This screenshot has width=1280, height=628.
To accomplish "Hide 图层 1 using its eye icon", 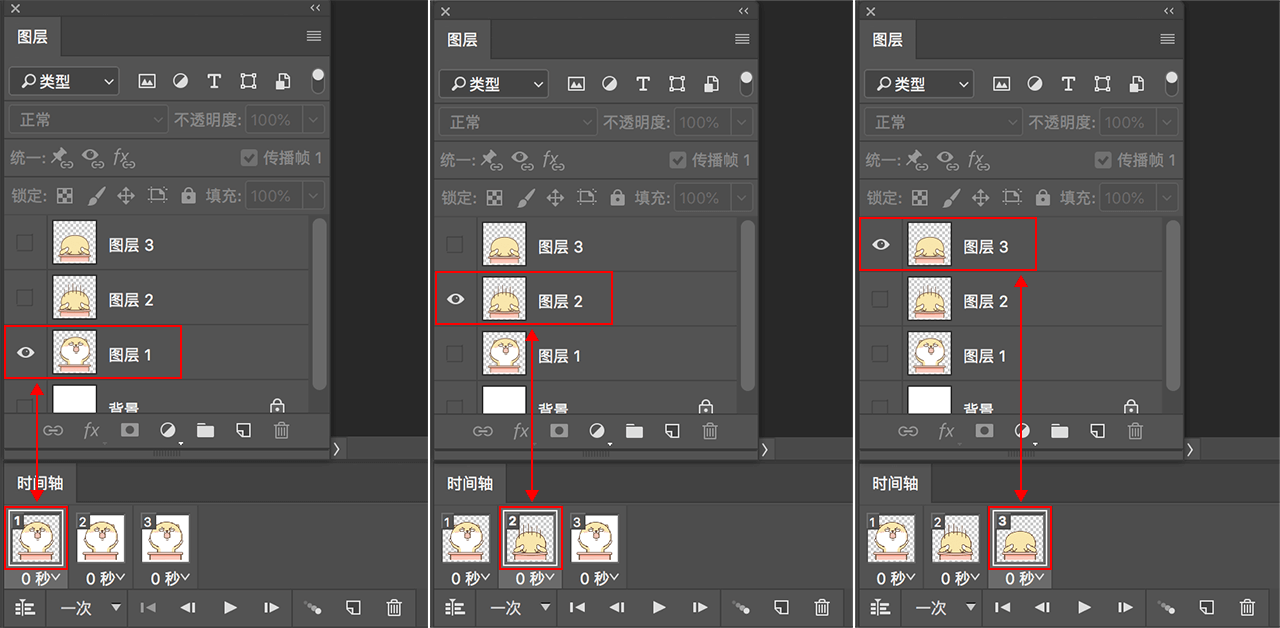I will coord(26,352).
